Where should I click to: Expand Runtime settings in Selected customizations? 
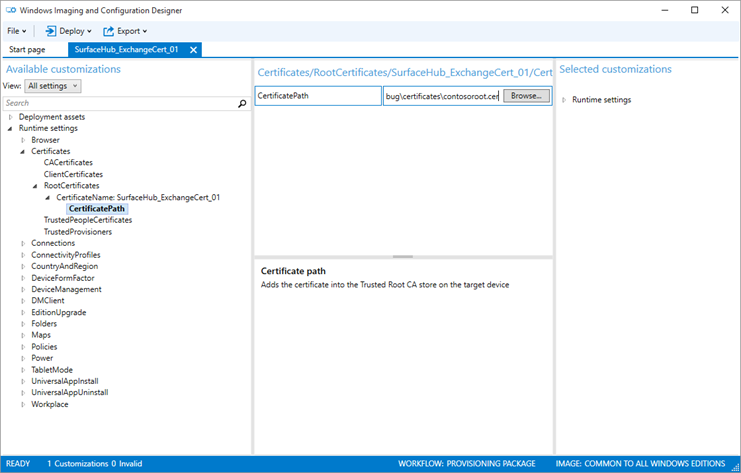[564, 100]
